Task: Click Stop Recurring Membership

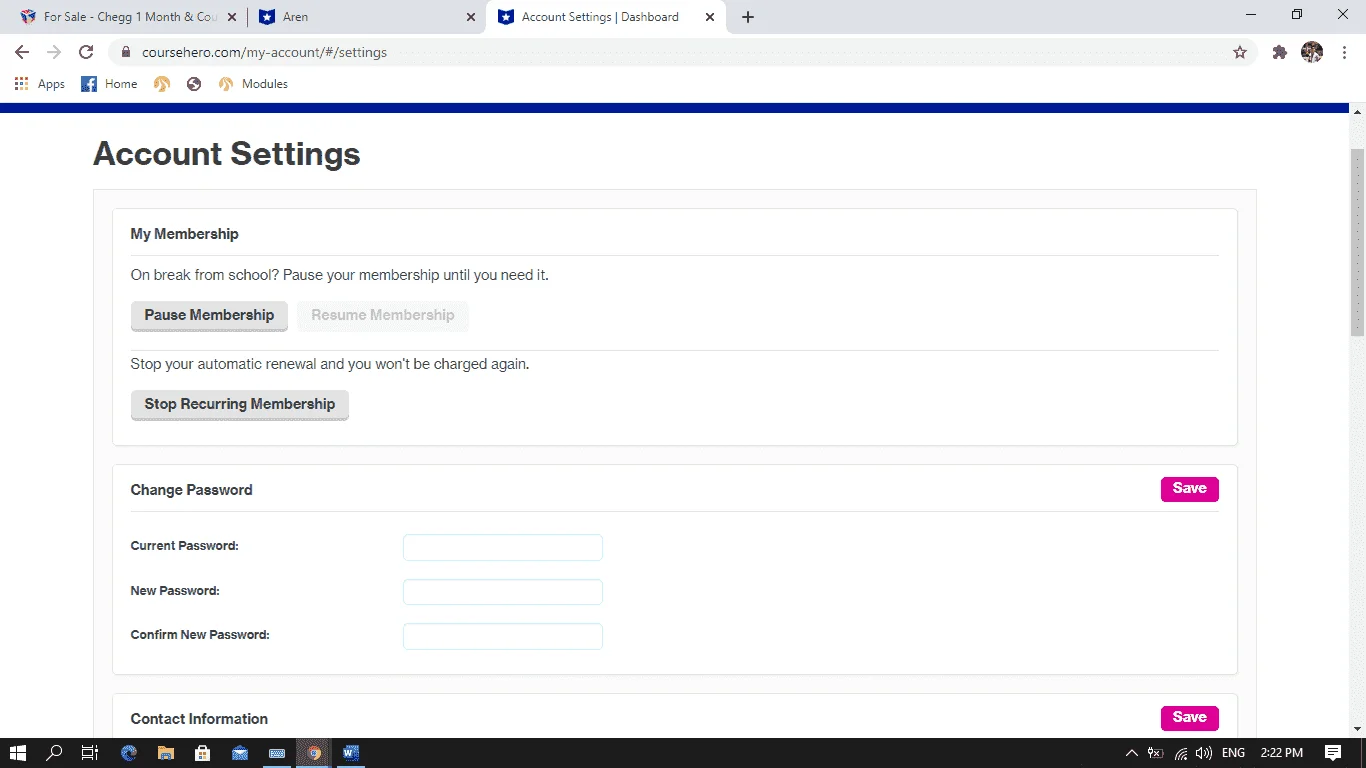Action: coord(240,405)
